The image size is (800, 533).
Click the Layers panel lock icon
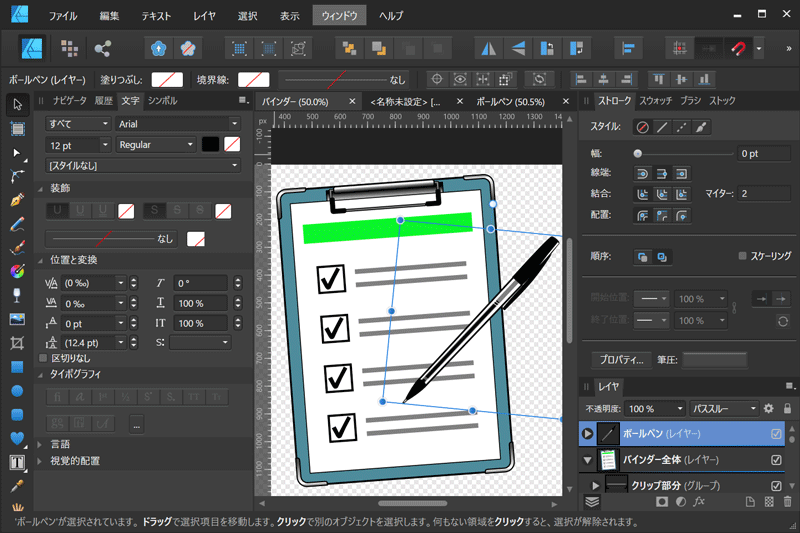pos(787,408)
